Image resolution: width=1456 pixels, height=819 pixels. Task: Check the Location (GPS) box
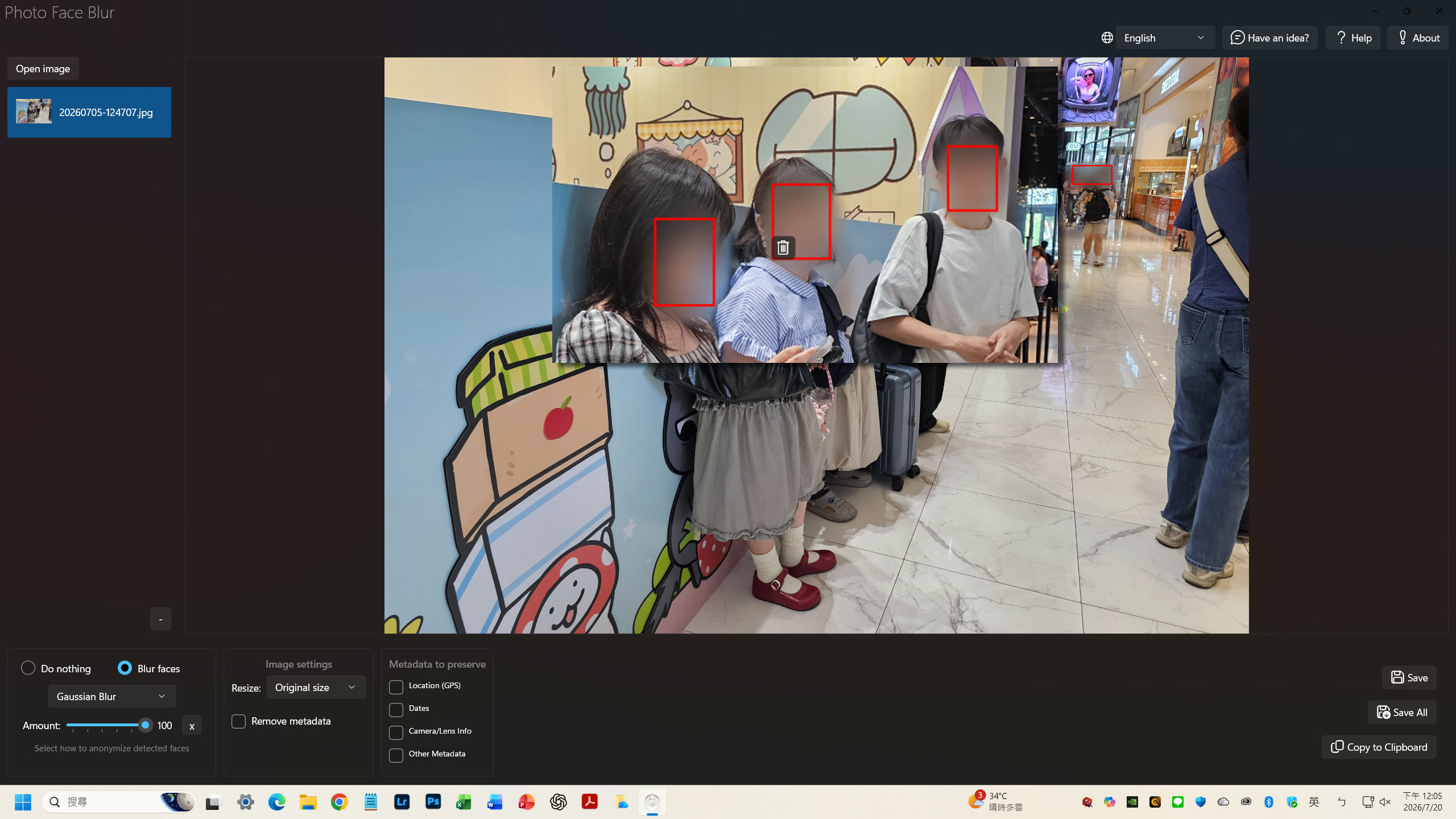396,687
